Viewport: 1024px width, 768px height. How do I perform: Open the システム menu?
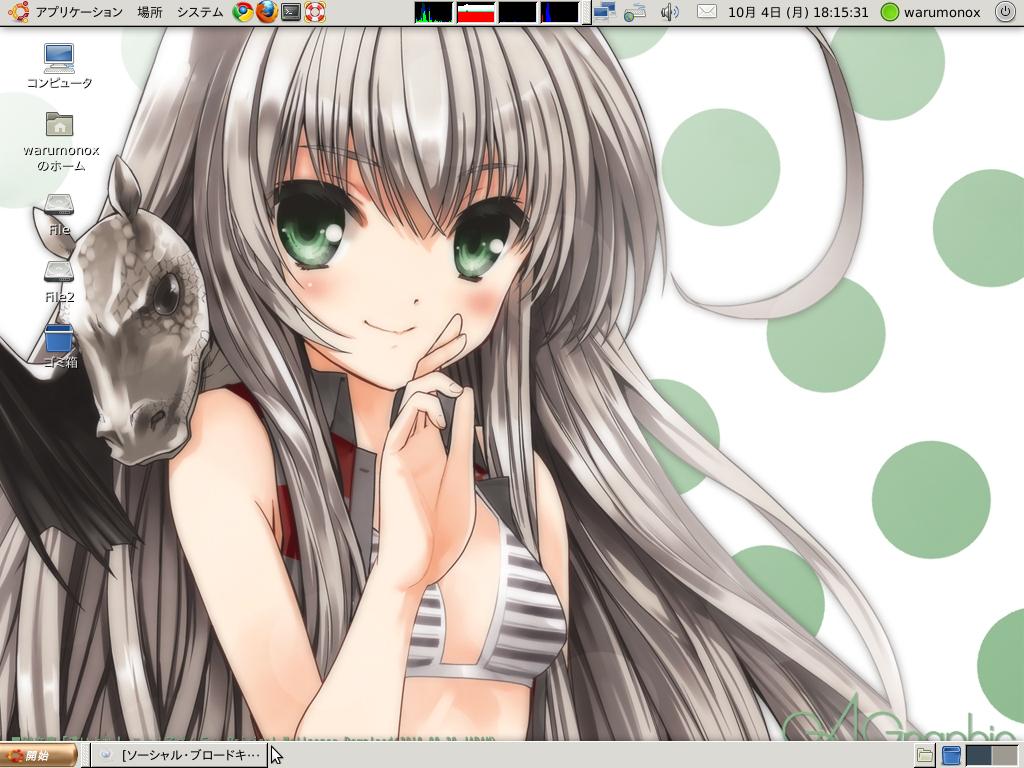pyautogui.click(x=199, y=12)
